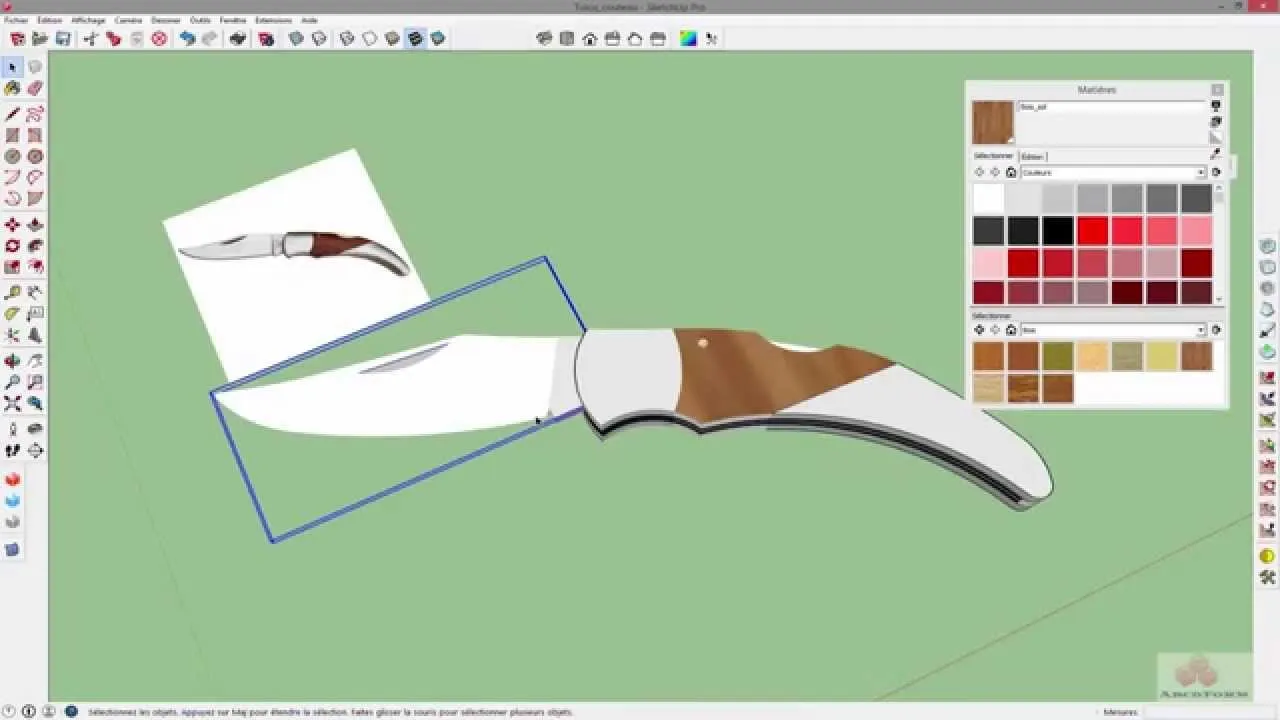Open the Caméra menu
The image size is (1280, 720).
(129, 20)
